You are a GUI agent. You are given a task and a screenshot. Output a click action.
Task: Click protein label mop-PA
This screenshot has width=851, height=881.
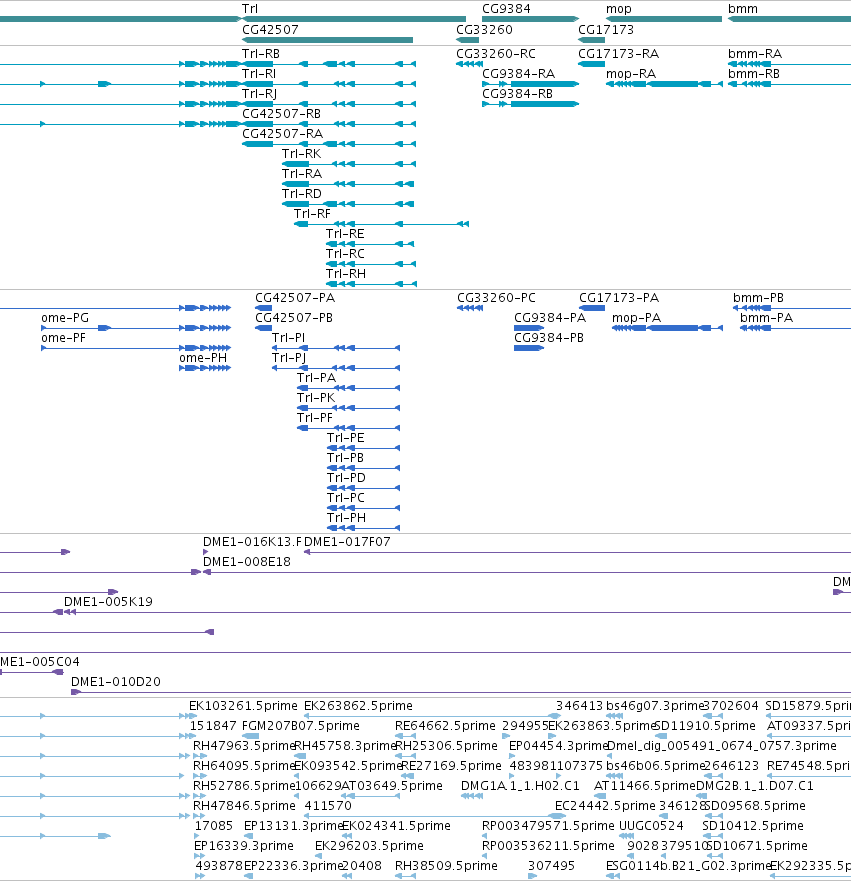point(636,318)
